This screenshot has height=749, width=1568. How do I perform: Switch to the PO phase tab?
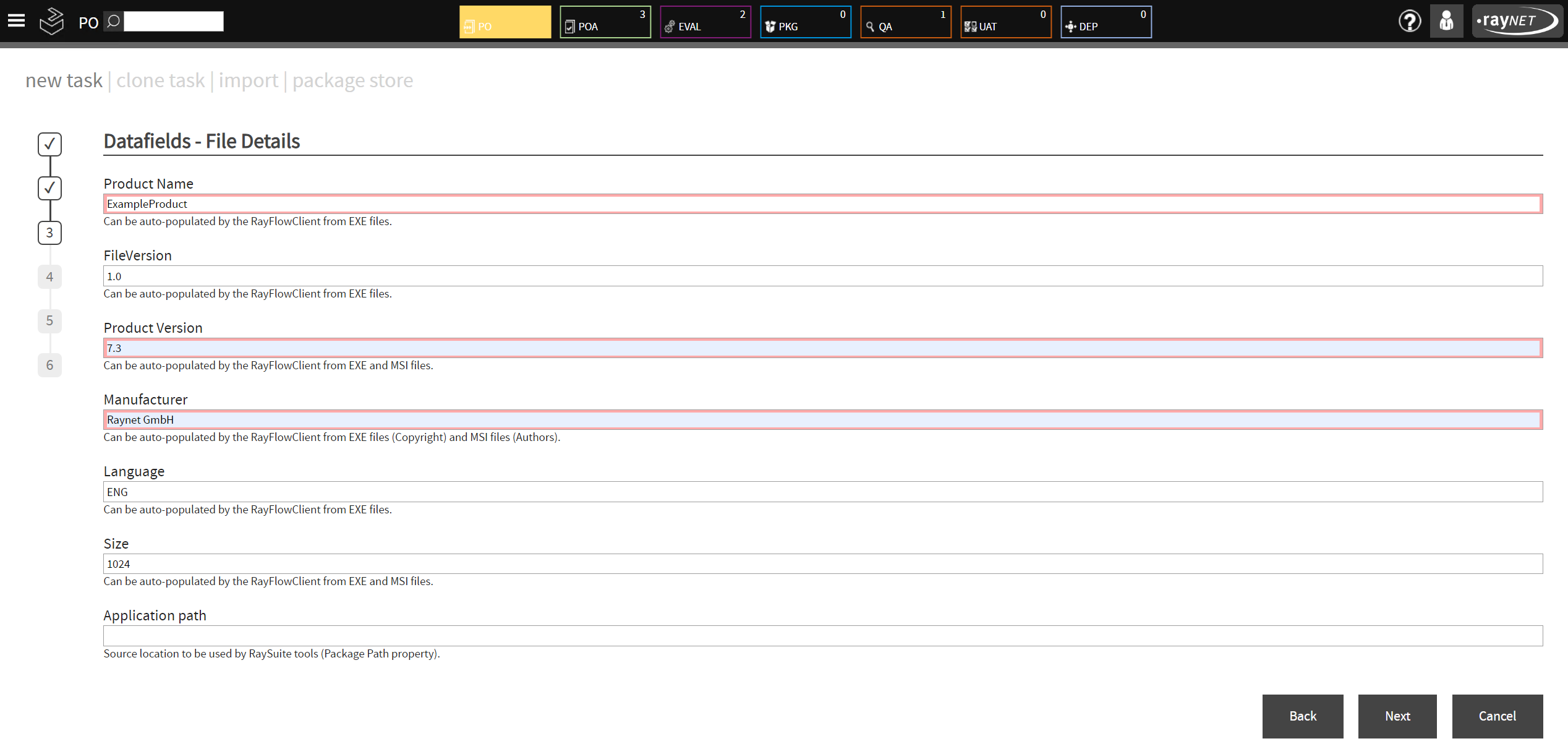pos(505,22)
